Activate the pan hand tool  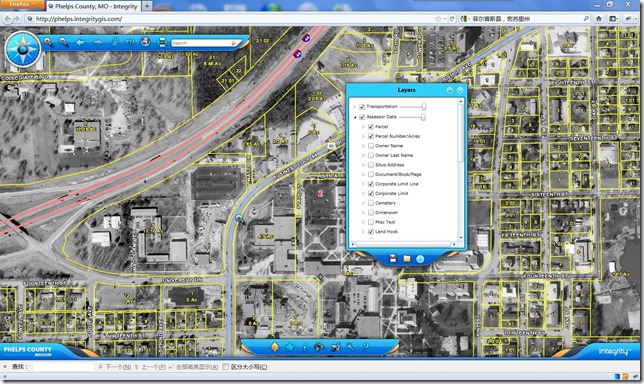[x=114, y=42]
